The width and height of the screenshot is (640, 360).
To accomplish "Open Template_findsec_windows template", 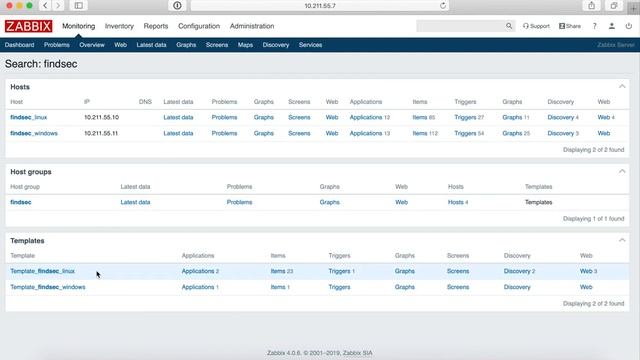I will (48, 287).
